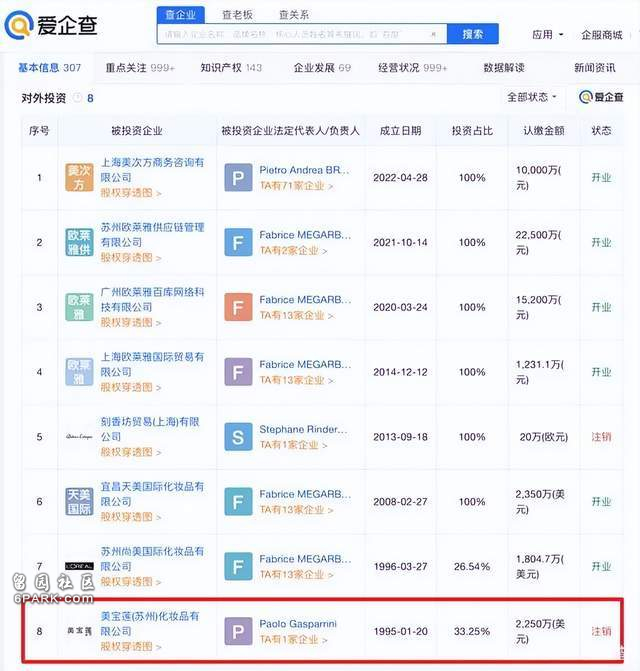Expand 股权穿透图 for 宜昌天美国际化妆品
The image size is (640, 671).
[131, 517]
